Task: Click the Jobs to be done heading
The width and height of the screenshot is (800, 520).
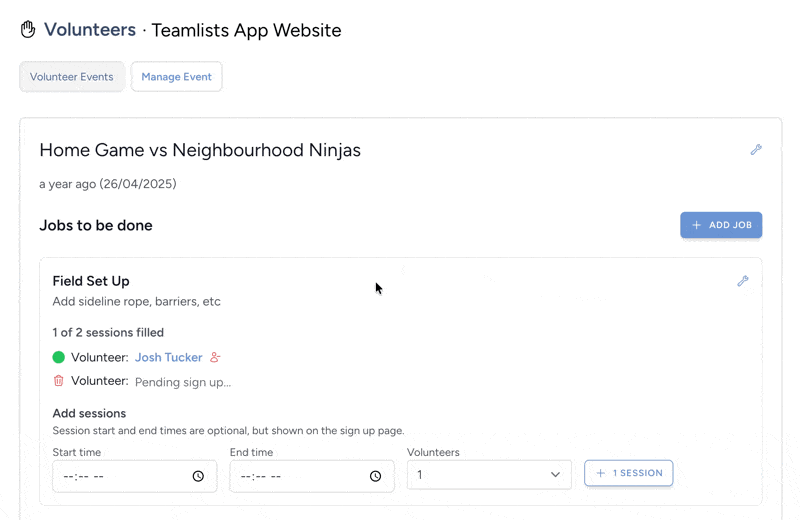Action: (96, 226)
